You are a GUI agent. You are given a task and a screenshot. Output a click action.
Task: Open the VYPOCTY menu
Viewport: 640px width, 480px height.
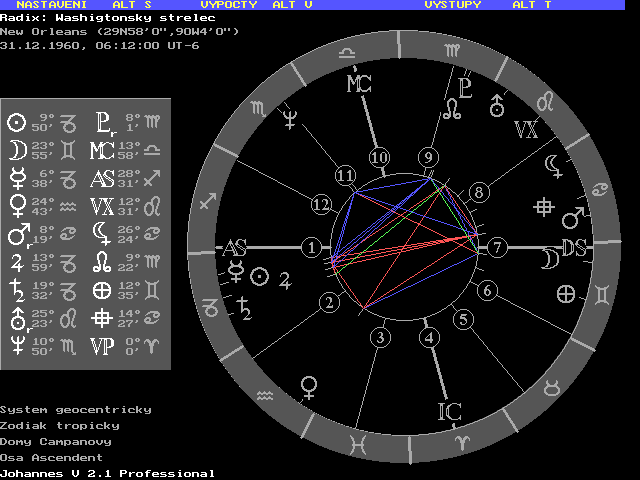(x=229, y=5)
